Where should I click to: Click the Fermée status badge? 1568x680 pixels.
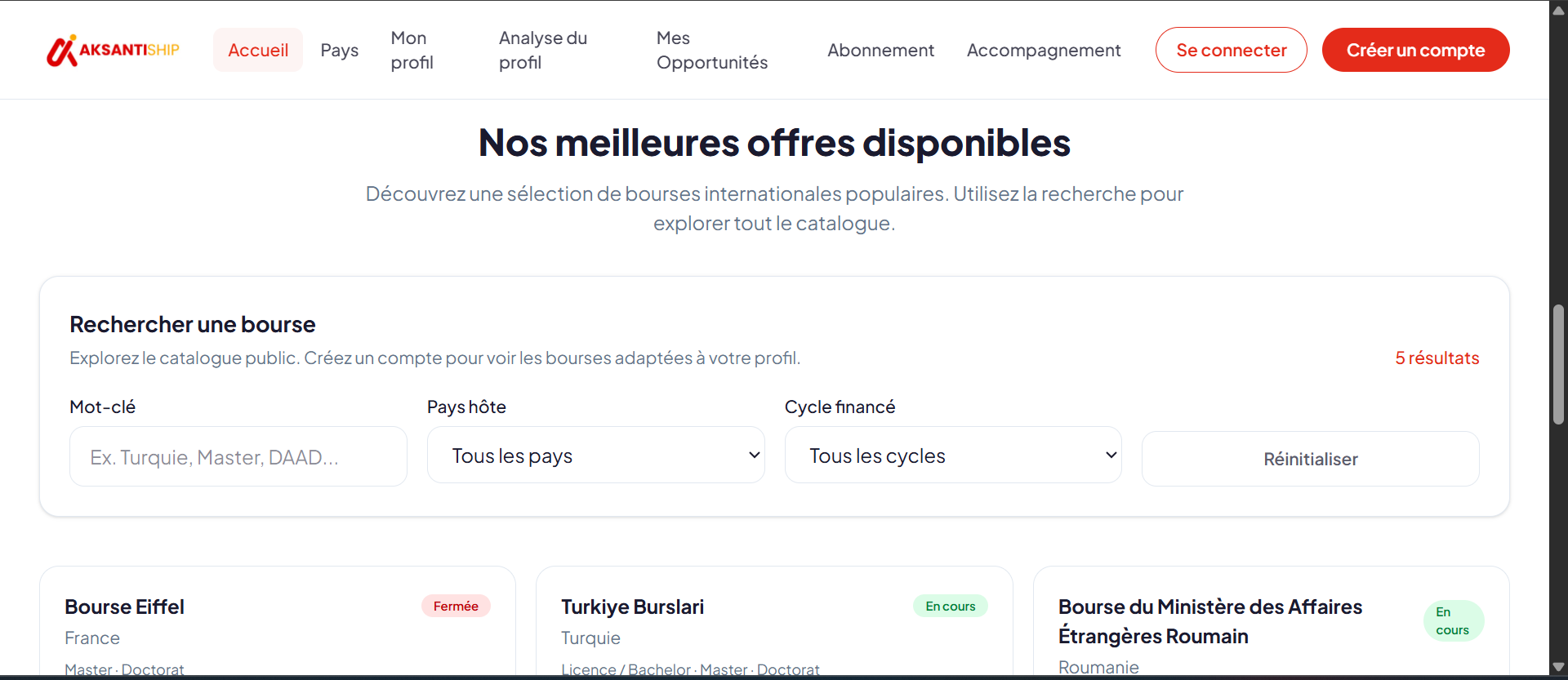[456, 606]
